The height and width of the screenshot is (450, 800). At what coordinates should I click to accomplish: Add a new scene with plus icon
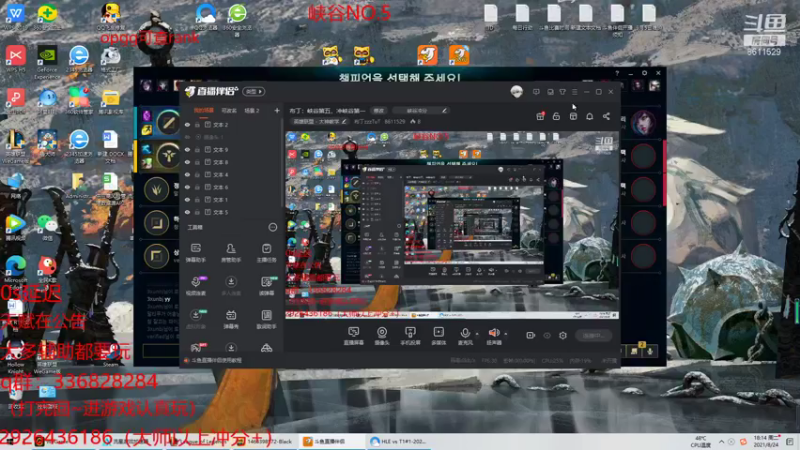coord(277,111)
